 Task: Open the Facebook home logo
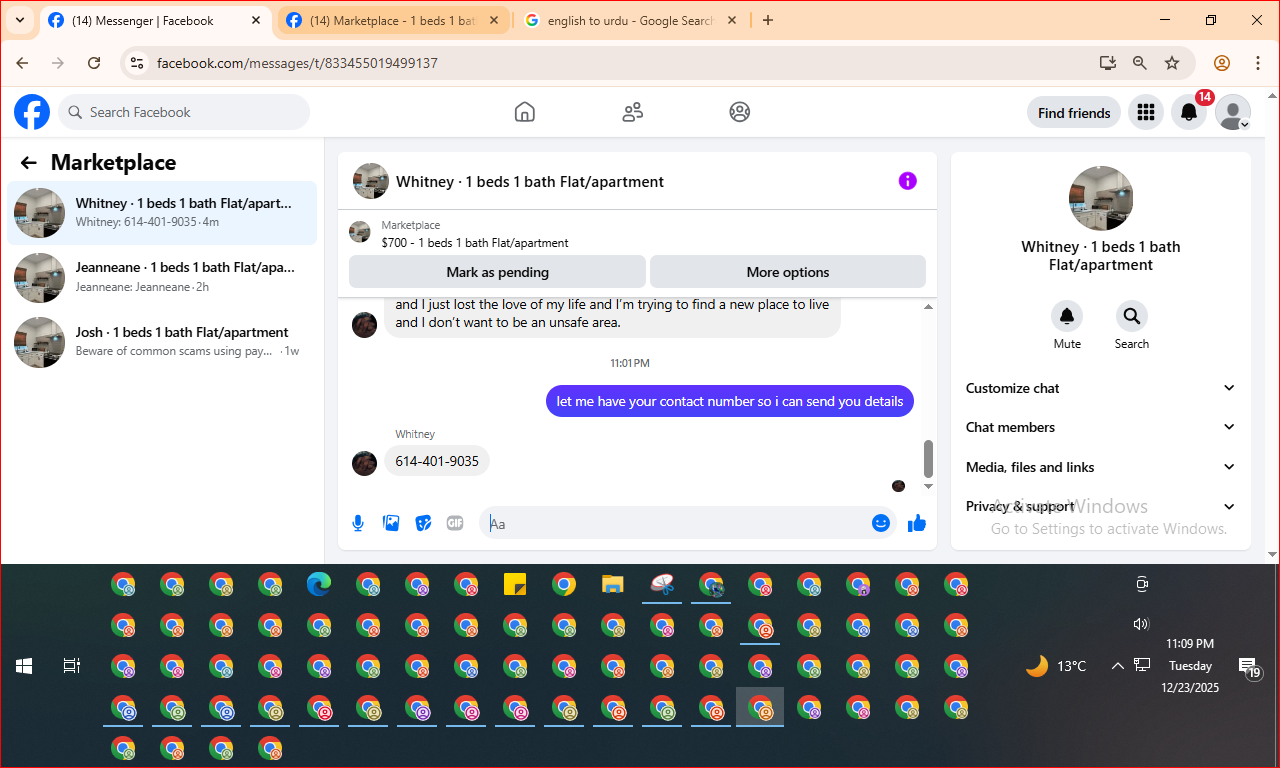pos(32,112)
